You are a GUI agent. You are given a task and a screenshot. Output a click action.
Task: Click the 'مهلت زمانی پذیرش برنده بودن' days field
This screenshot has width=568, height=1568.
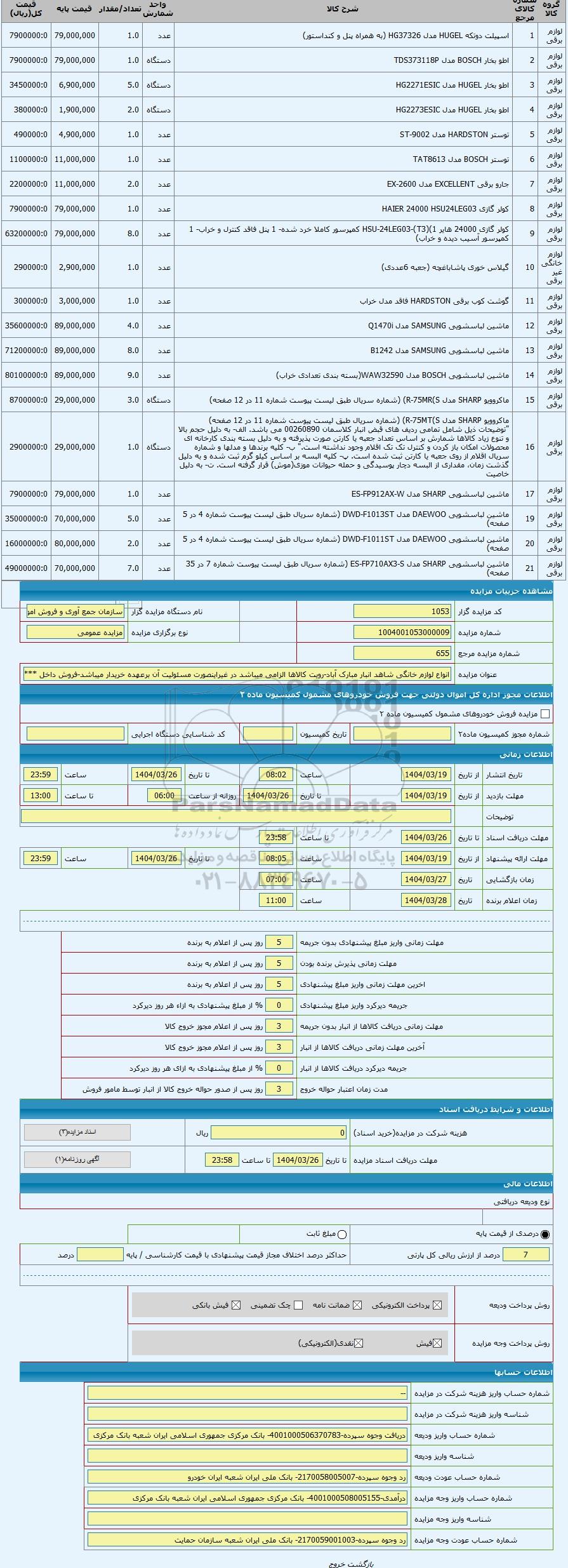[279, 963]
